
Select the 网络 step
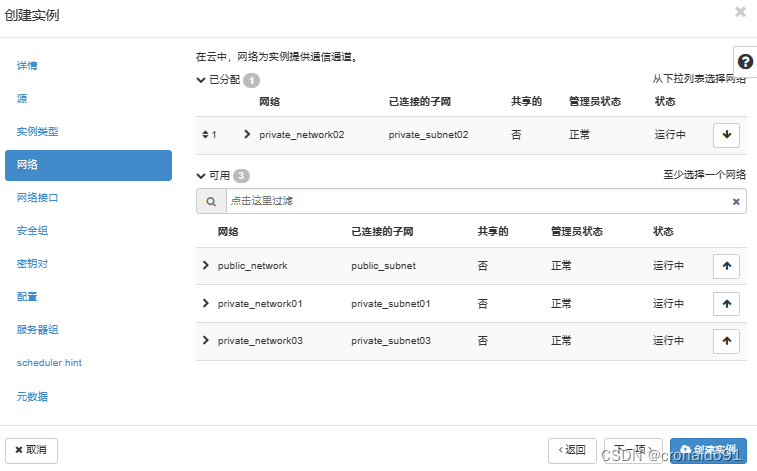point(88,165)
